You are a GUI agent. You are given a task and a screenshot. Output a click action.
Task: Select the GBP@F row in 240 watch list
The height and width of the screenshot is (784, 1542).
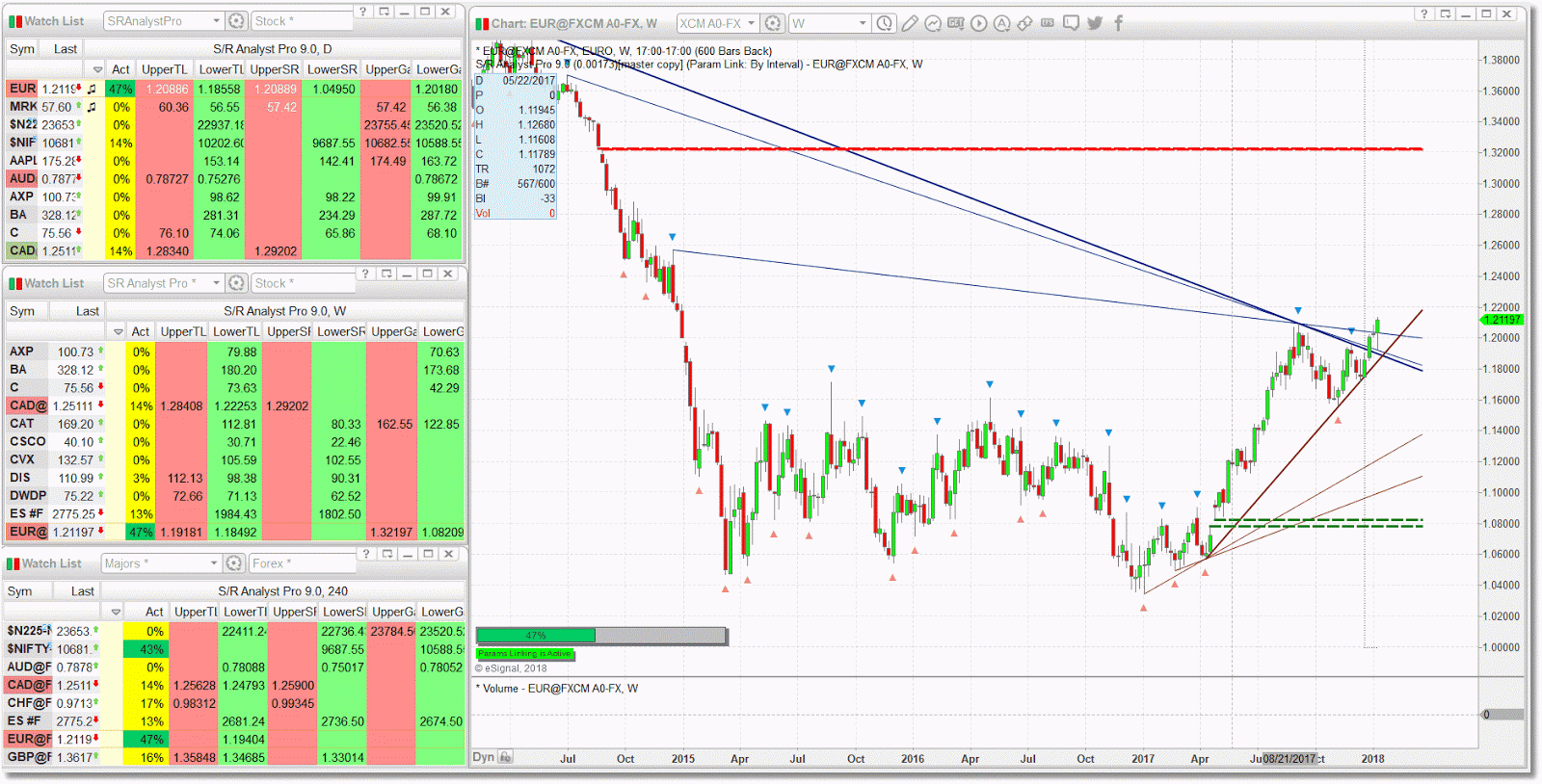coord(234,757)
